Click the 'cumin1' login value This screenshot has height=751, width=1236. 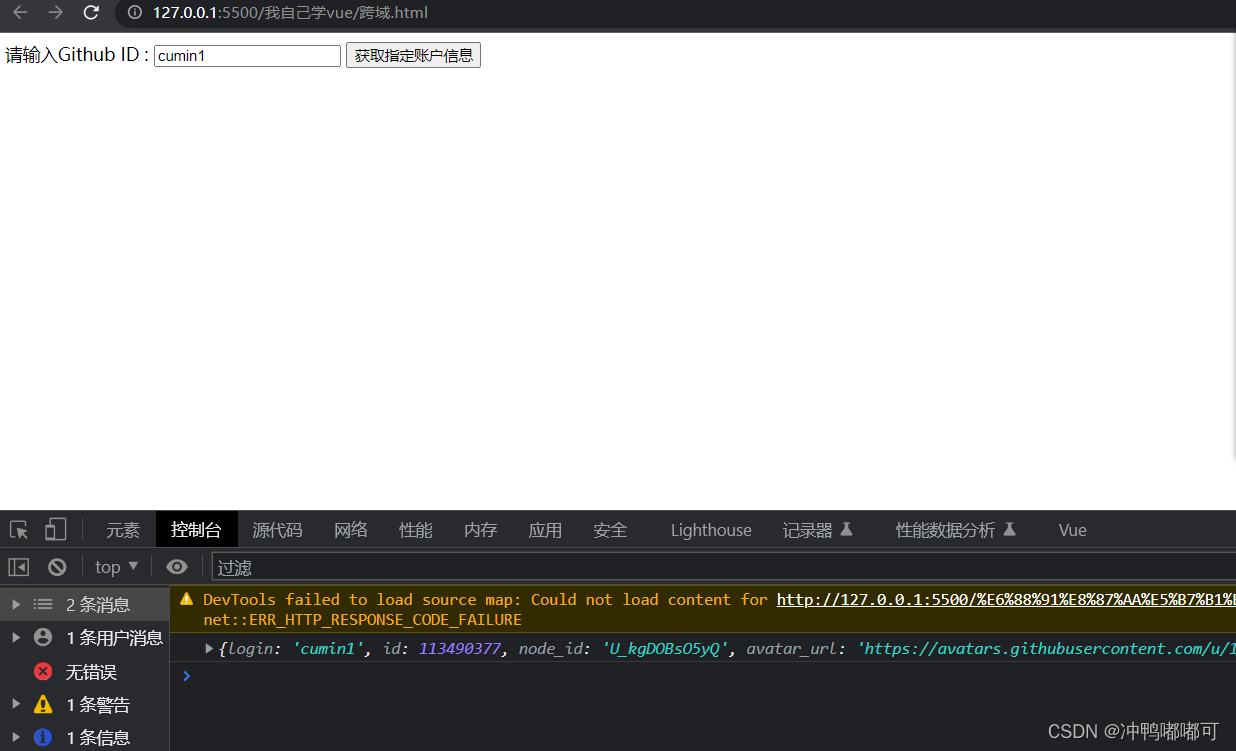click(x=328, y=649)
